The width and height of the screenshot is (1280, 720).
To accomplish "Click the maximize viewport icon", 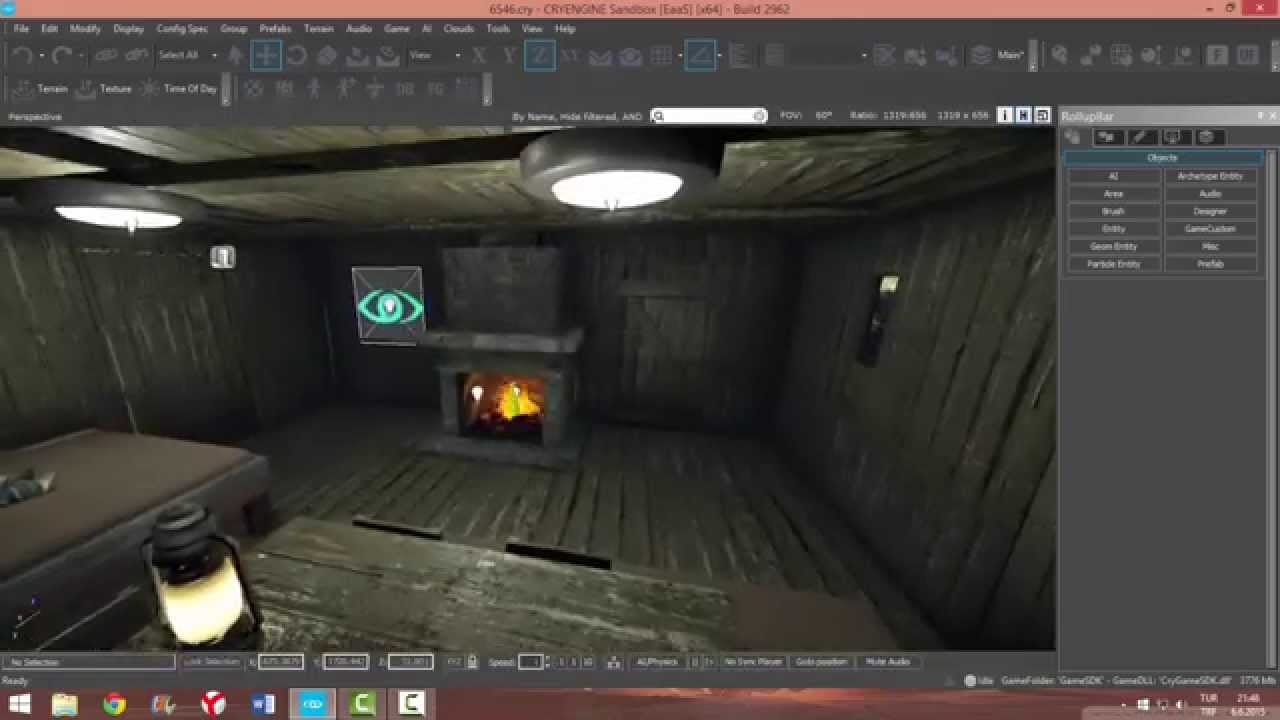I will point(1042,116).
